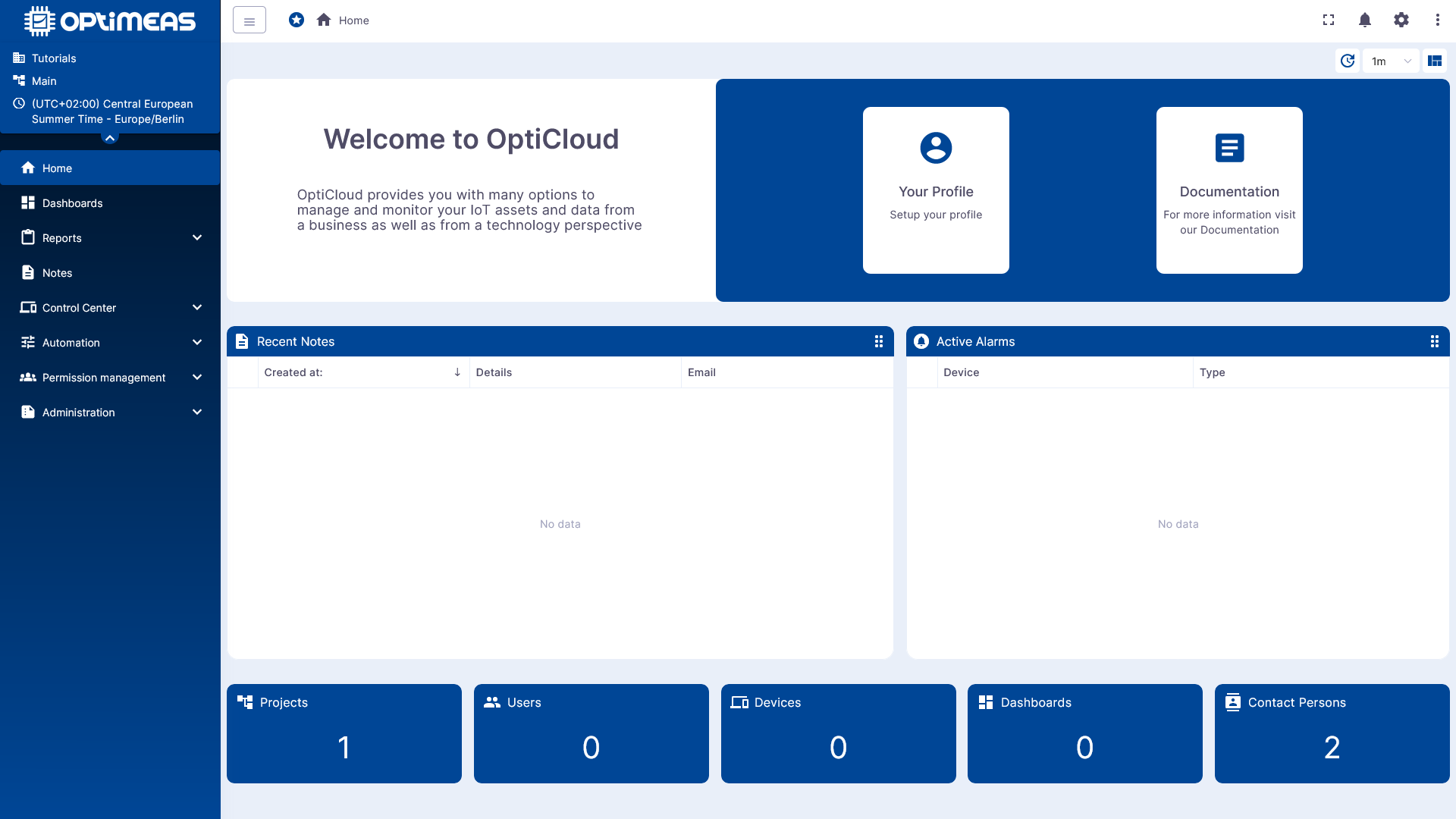
Task: Click the Reports clipboard icon
Action: [x=28, y=237]
